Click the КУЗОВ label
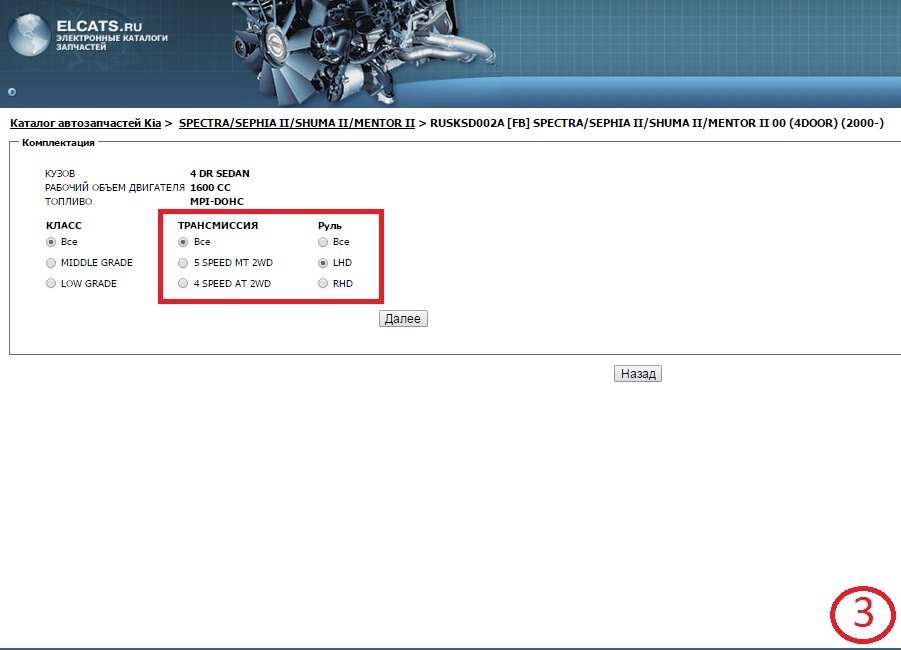 coord(60,174)
